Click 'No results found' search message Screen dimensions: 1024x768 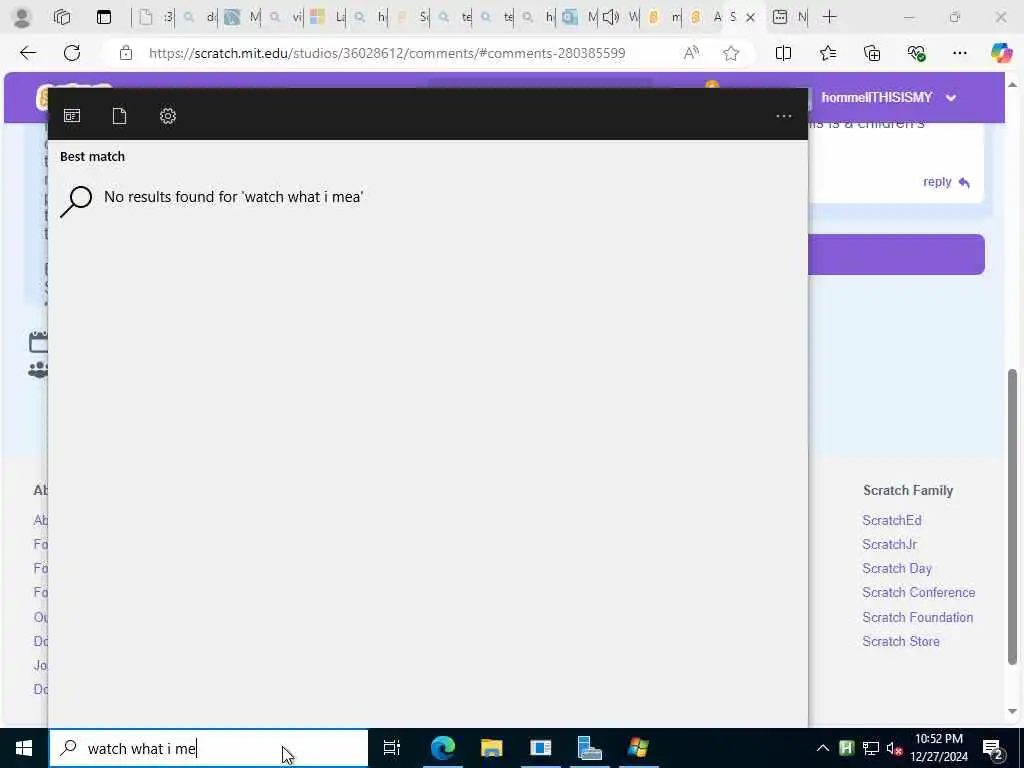click(233, 197)
